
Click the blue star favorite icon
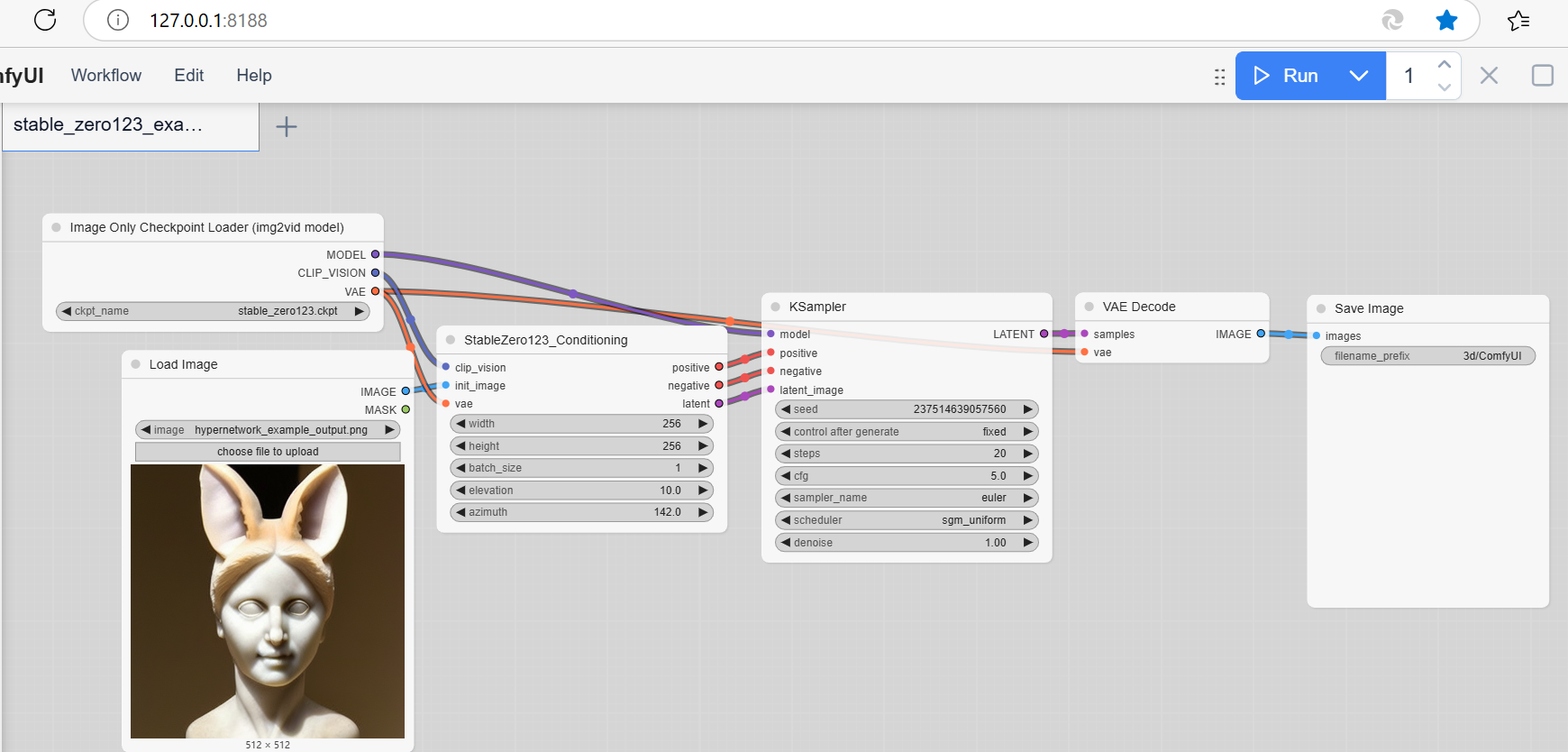pos(1446,20)
